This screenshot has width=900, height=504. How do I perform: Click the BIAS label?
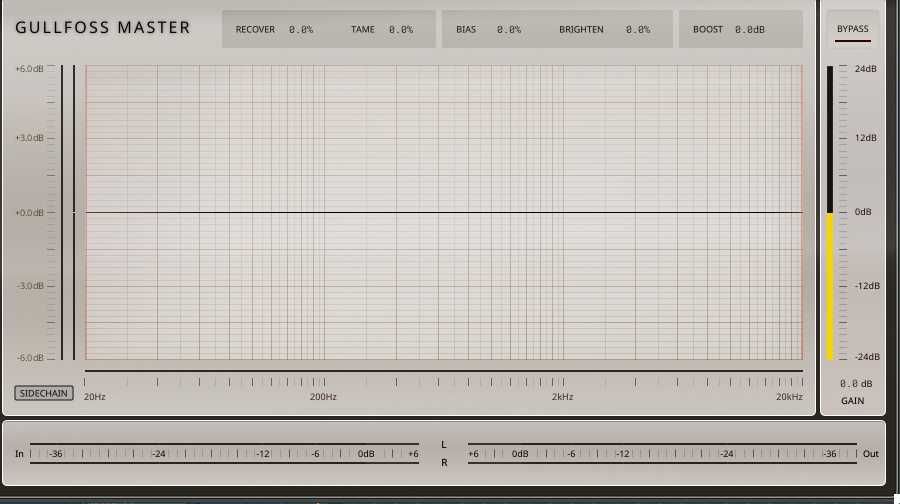point(466,29)
